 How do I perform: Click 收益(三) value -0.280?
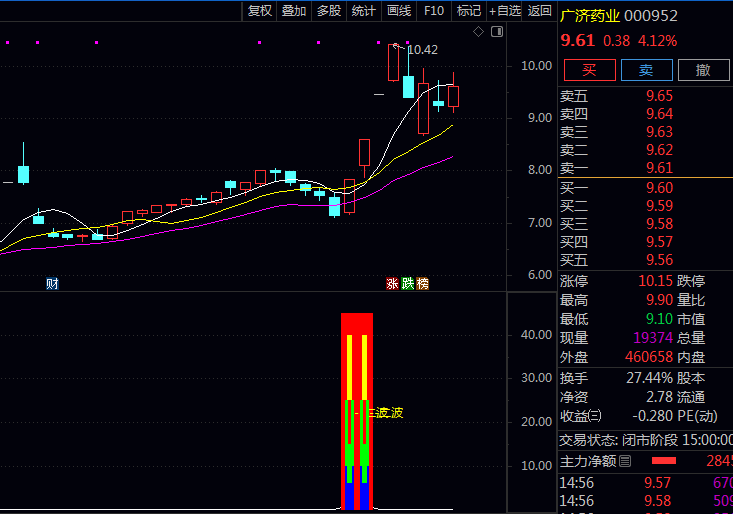[652, 416]
